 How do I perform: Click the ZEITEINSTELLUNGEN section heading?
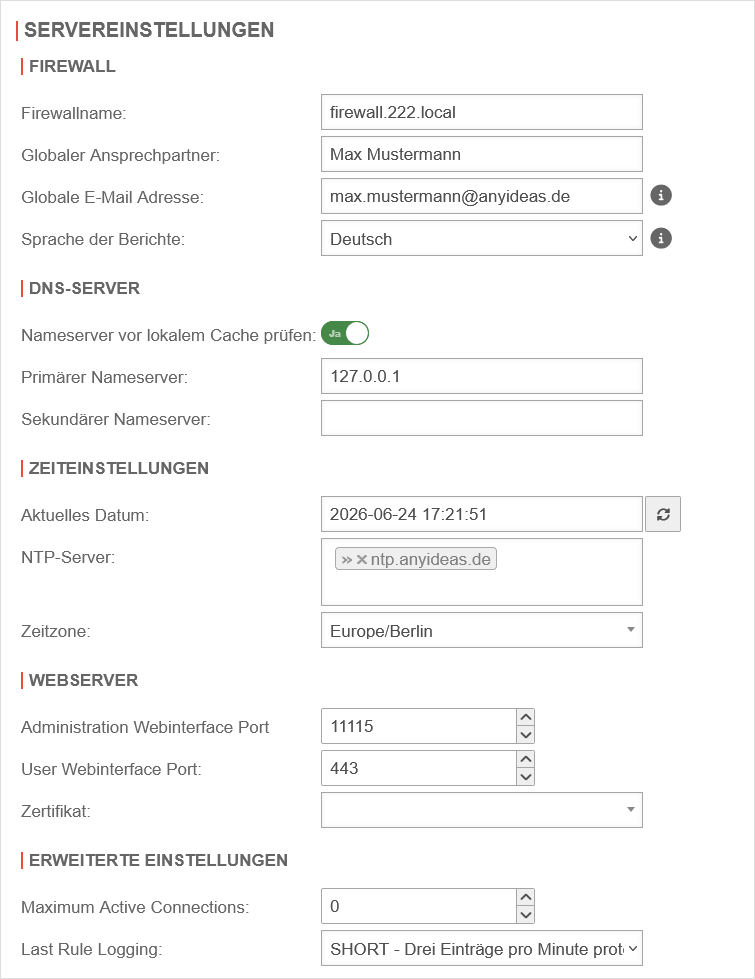pos(119,468)
